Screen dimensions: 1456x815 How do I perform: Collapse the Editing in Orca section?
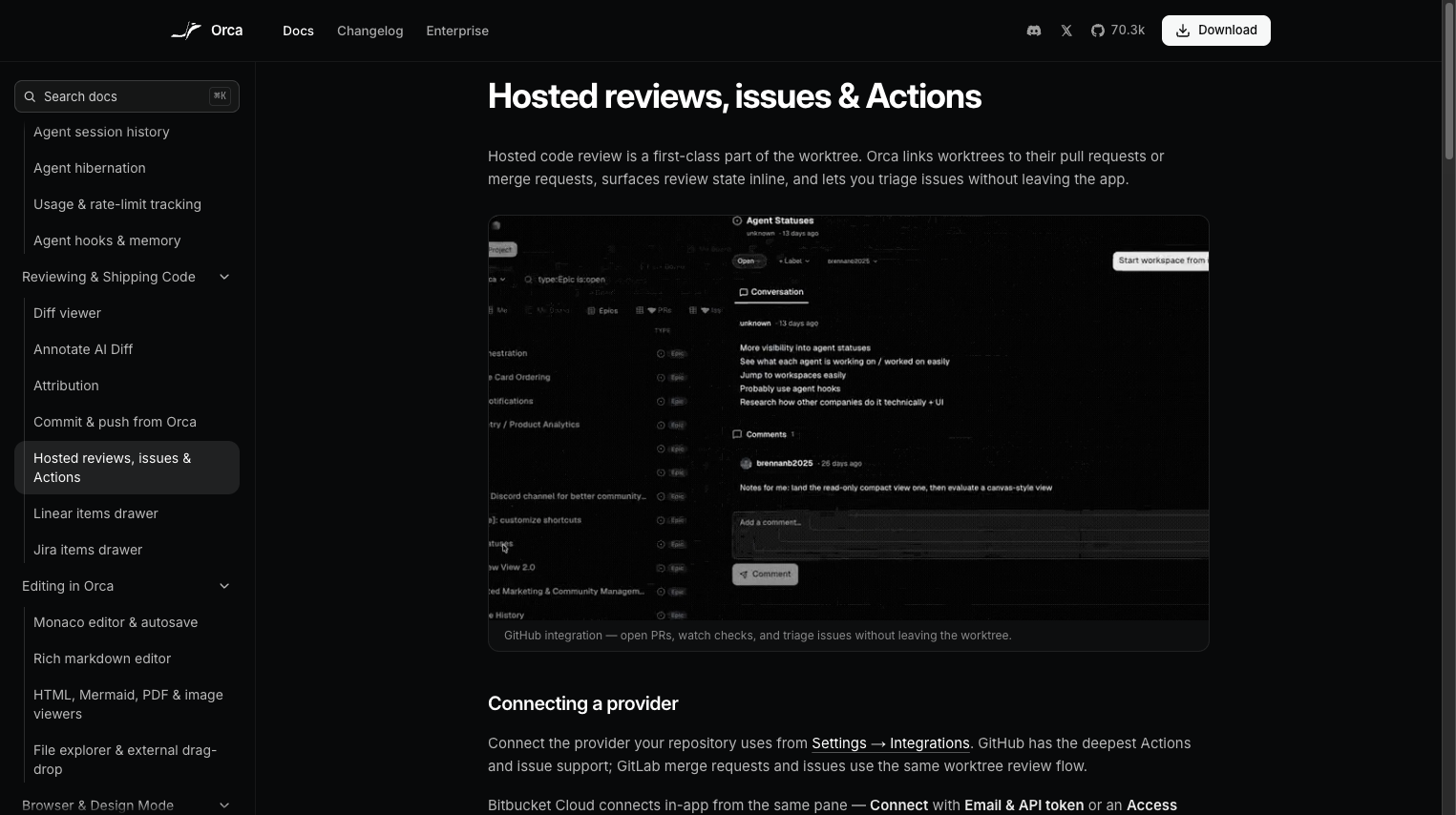tap(224, 586)
